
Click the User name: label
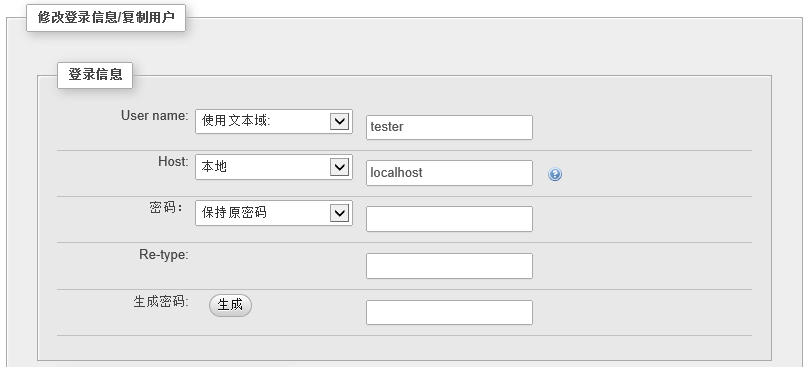(155, 116)
